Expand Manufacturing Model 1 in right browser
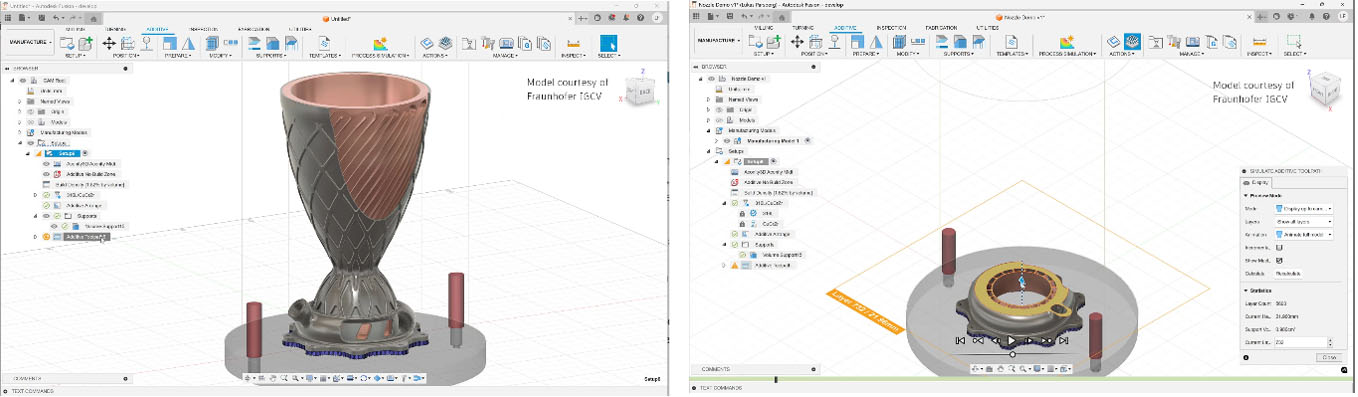 (x=716, y=141)
